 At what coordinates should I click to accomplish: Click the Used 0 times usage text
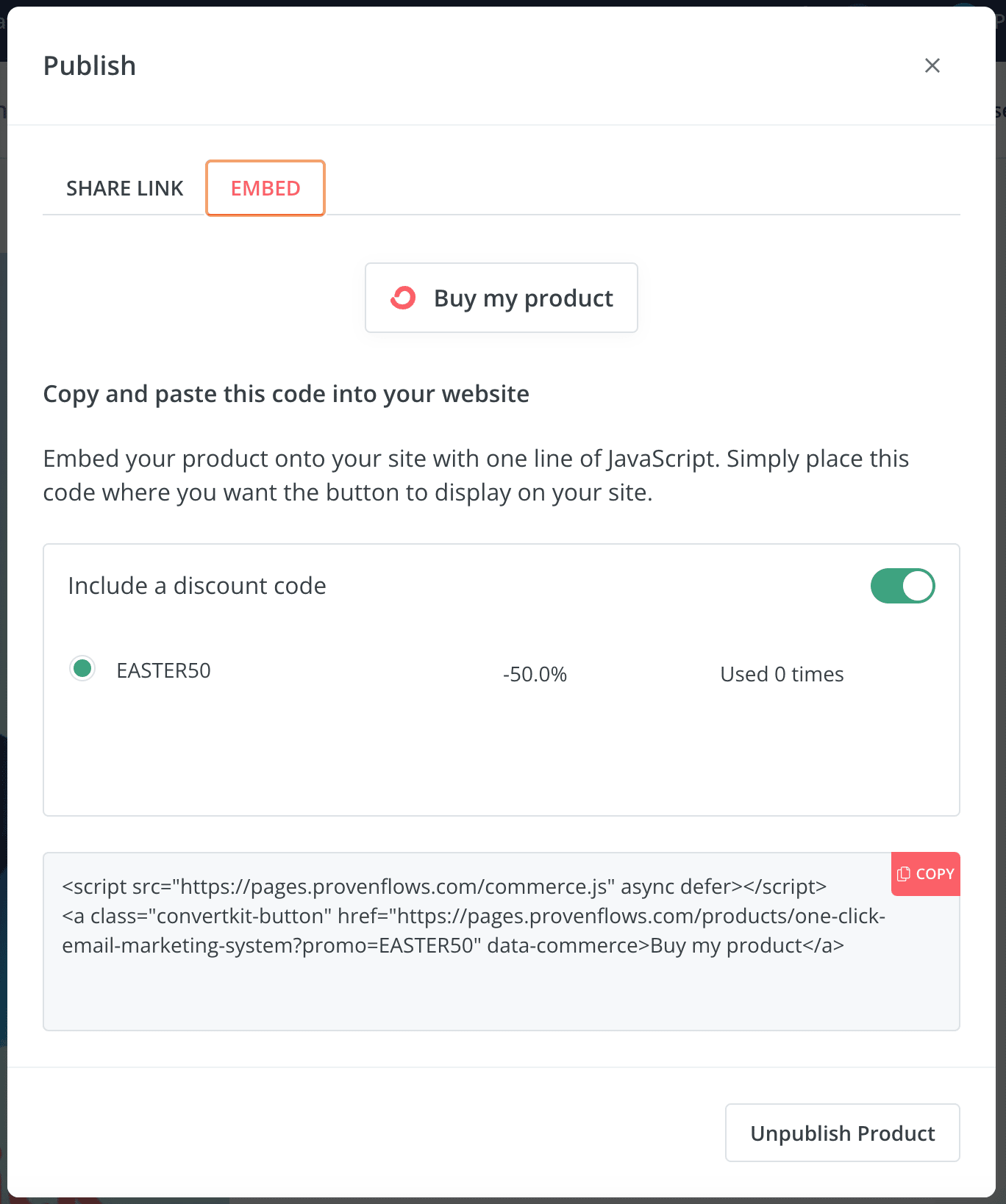click(x=782, y=674)
